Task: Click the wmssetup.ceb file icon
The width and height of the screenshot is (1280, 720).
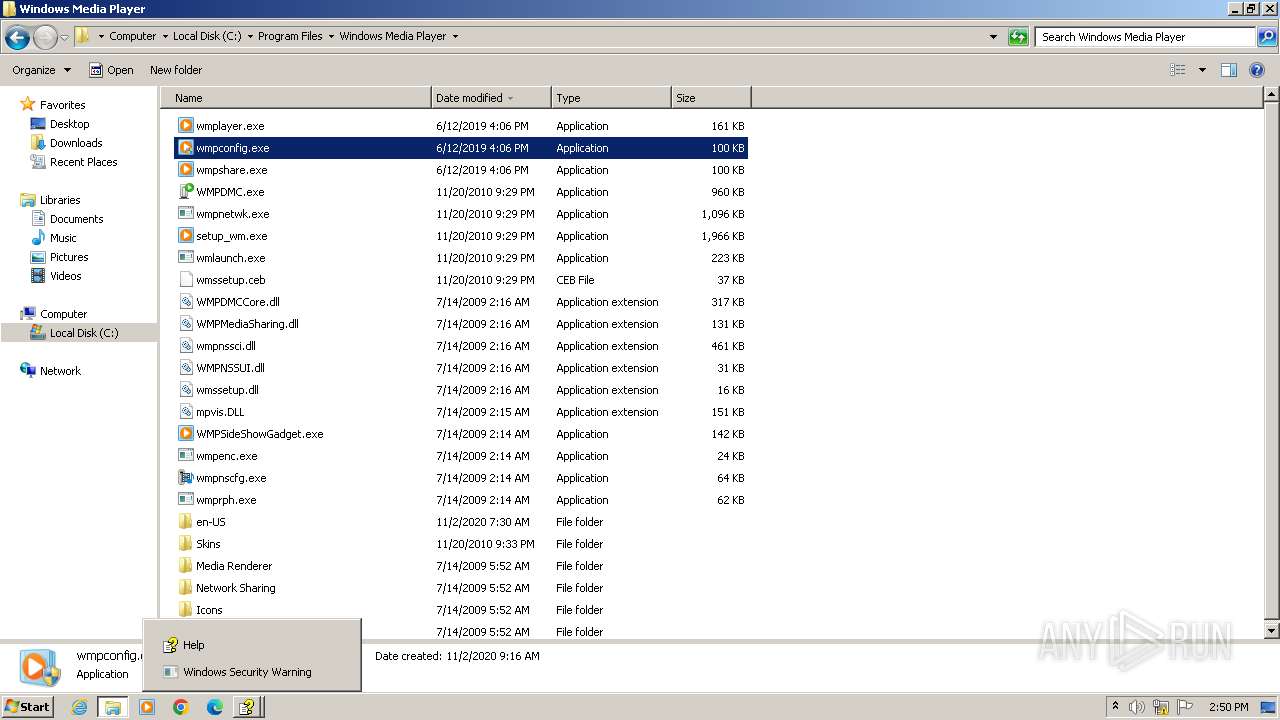Action: click(185, 280)
